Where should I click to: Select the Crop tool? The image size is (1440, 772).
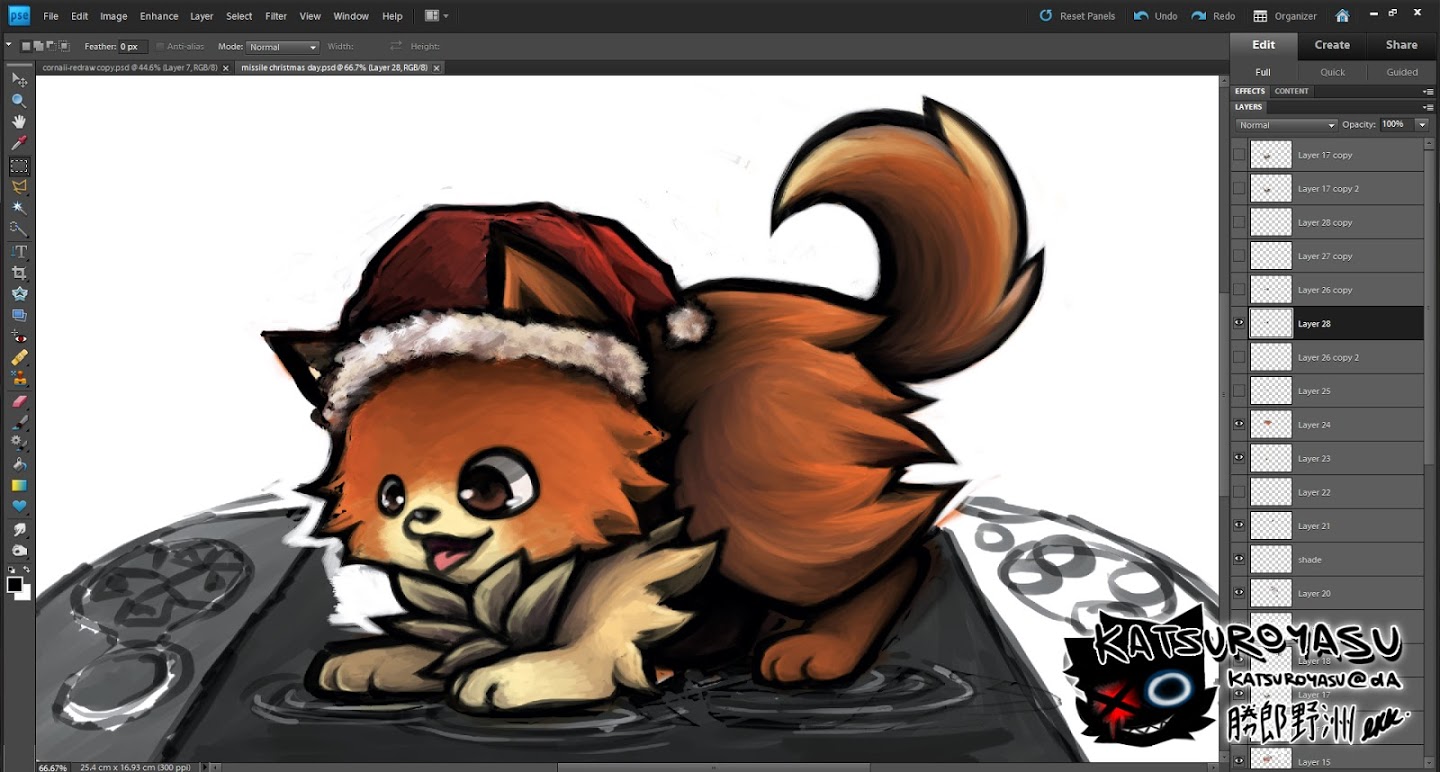point(19,273)
